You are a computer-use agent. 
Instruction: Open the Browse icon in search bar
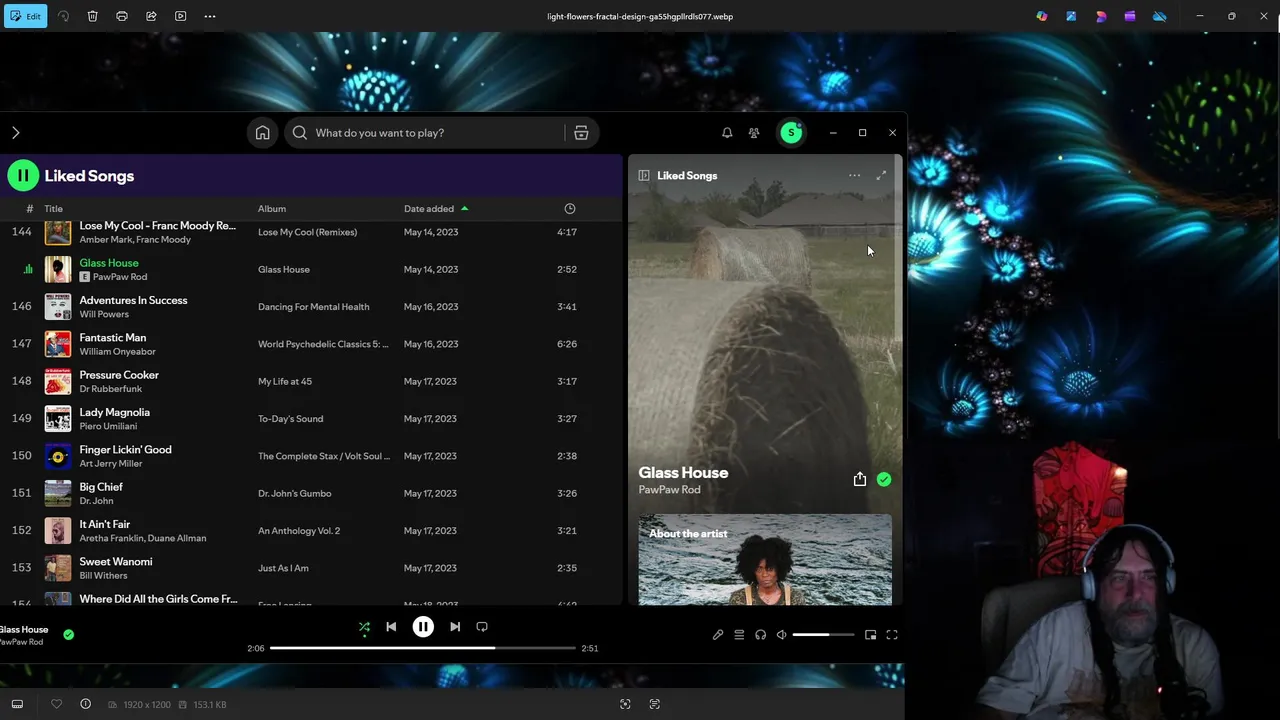[581, 133]
